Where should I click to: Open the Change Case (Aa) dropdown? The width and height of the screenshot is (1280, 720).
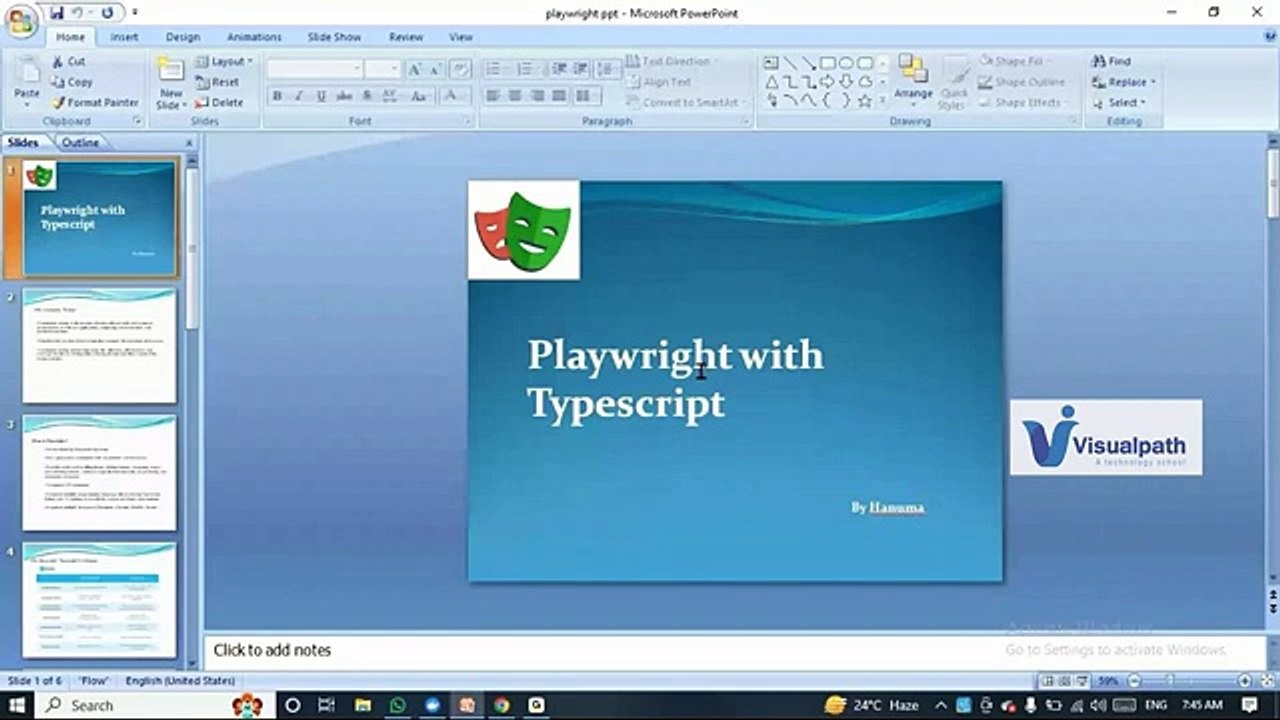(x=419, y=96)
